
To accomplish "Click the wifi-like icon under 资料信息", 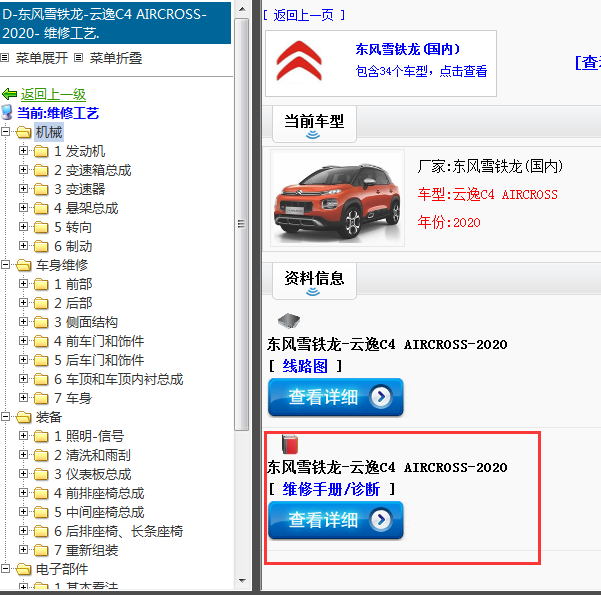I will (x=313, y=292).
